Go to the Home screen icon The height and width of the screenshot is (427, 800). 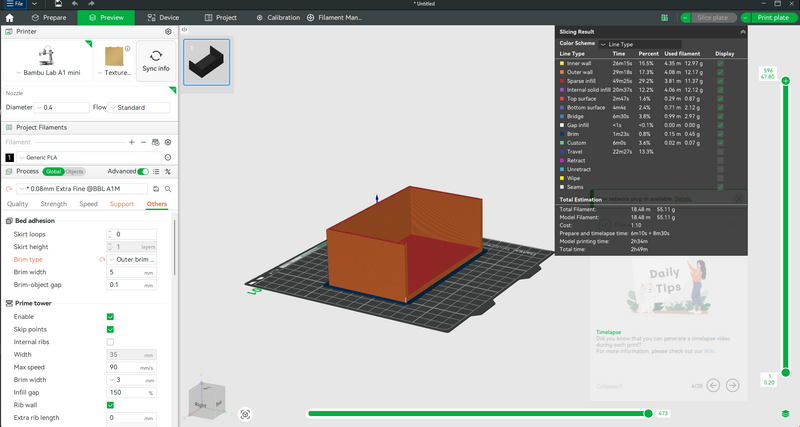pos(9,17)
